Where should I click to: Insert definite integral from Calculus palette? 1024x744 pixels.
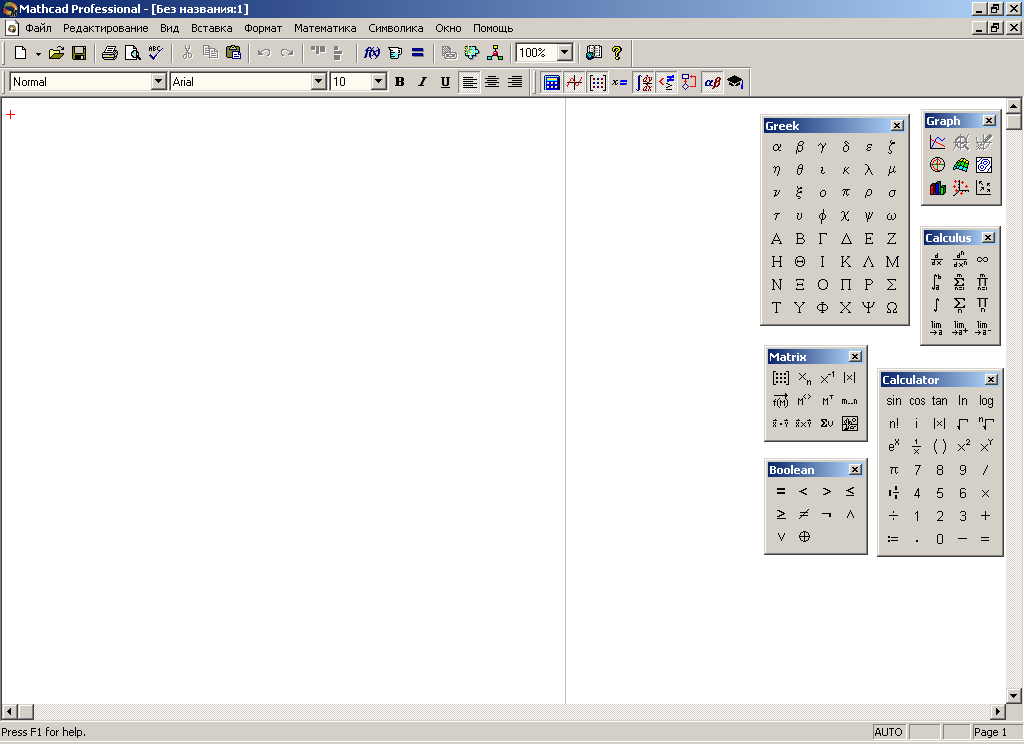pyautogui.click(x=936, y=282)
